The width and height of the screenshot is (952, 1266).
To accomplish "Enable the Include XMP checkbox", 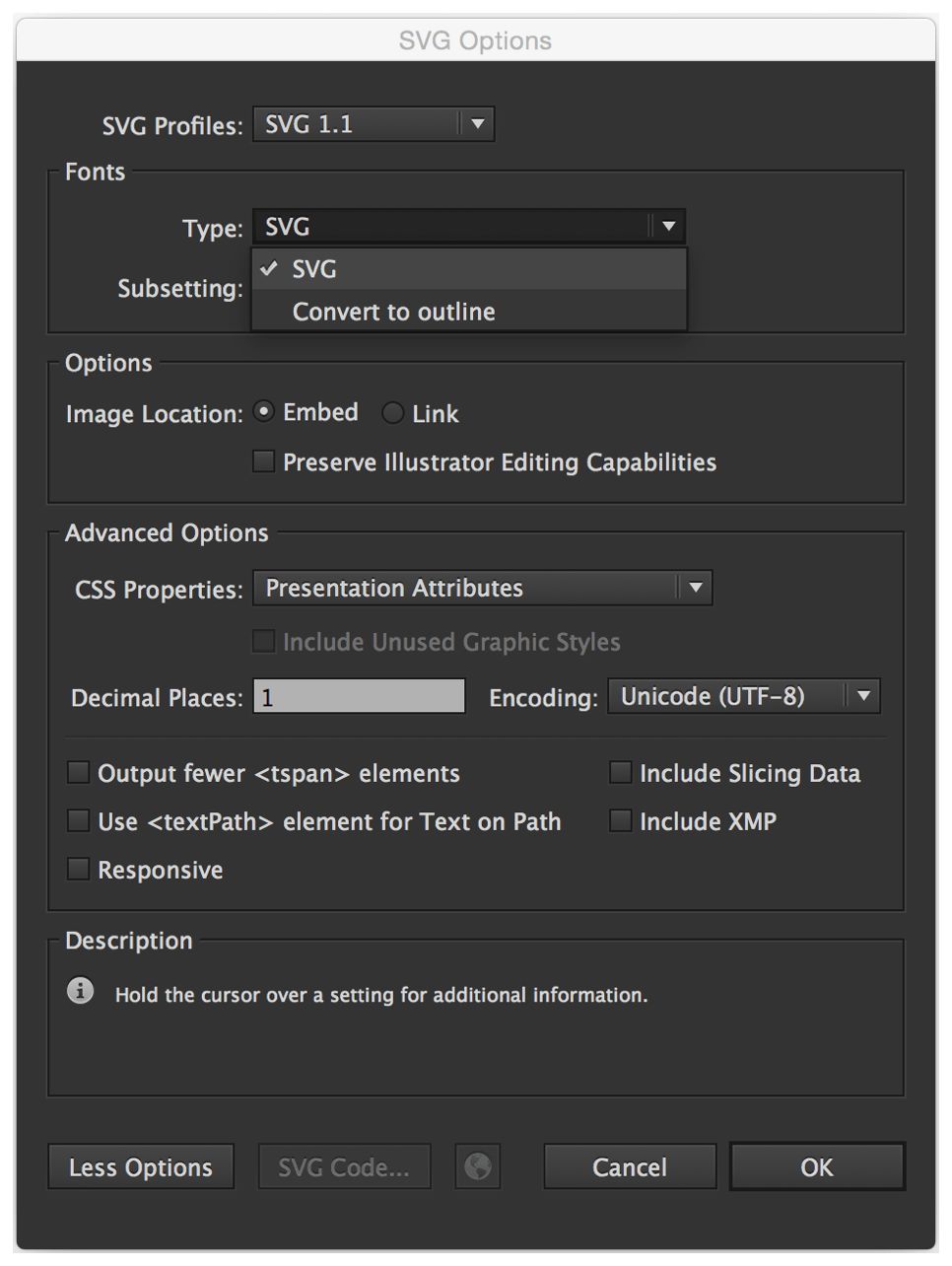I will [x=620, y=820].
